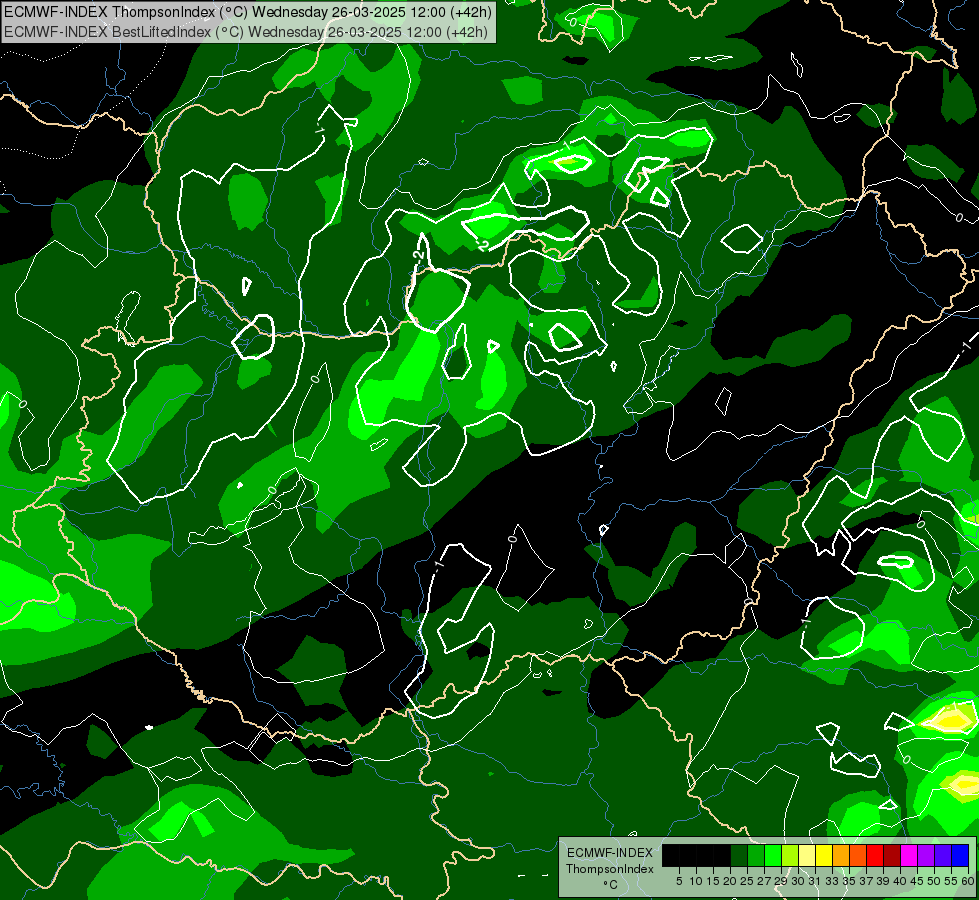Click the medium green legend swatch (25–27)
Image resolution: width=979 pixels, height=900 pixels.
755,855
